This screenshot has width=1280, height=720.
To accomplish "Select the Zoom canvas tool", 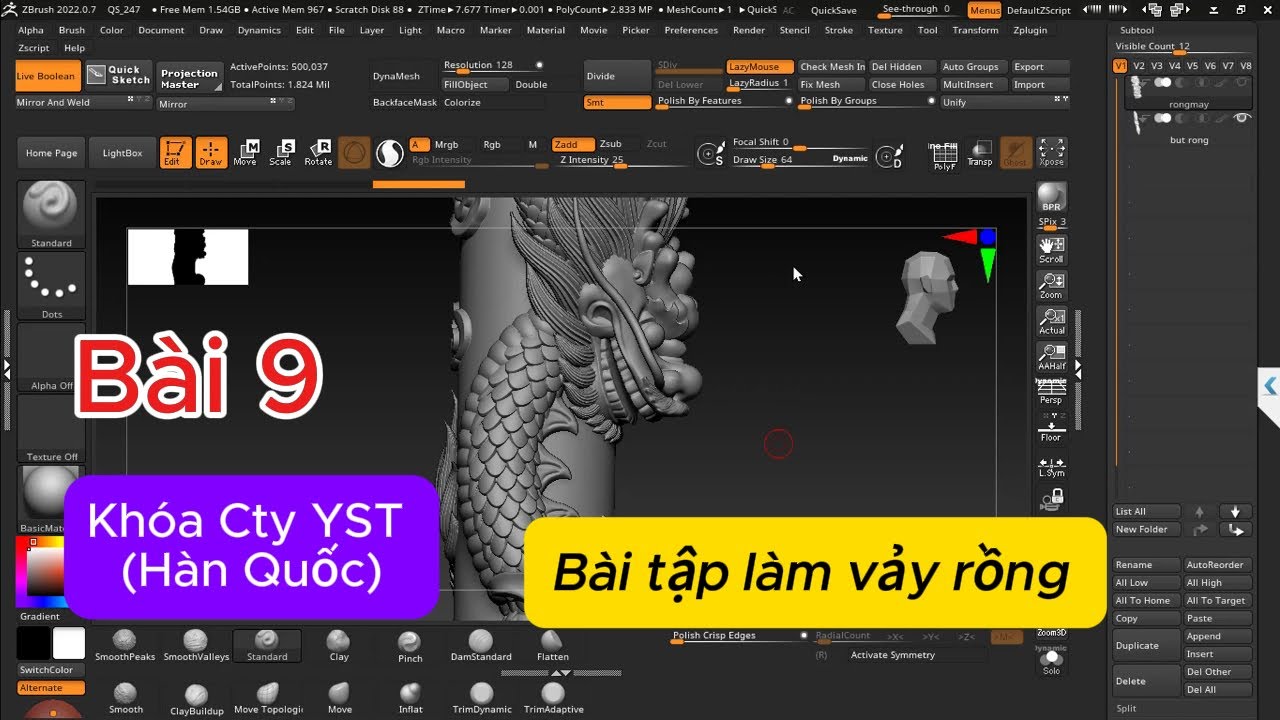I will (1051, 285).
